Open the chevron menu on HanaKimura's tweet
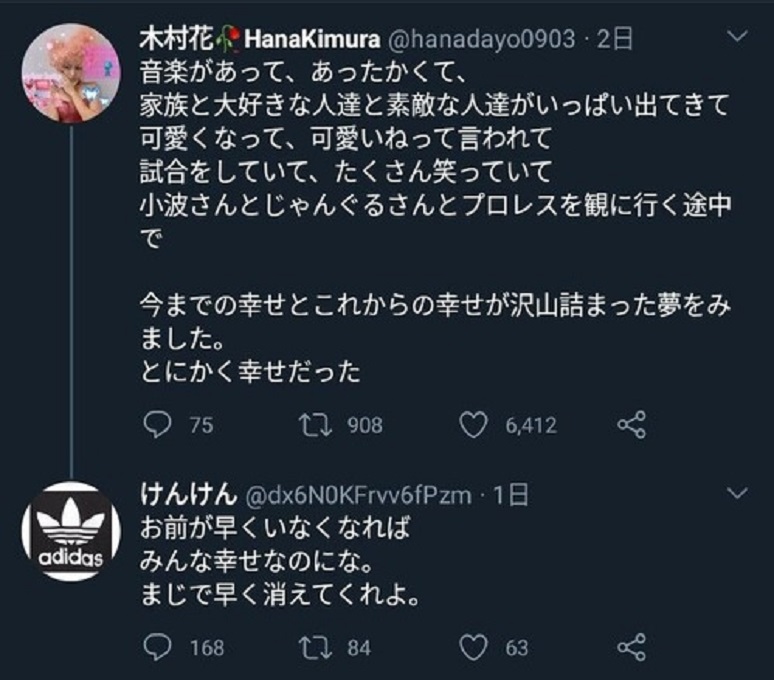Image resolution: width=774 pixels, height=680 pixels. 736,38
